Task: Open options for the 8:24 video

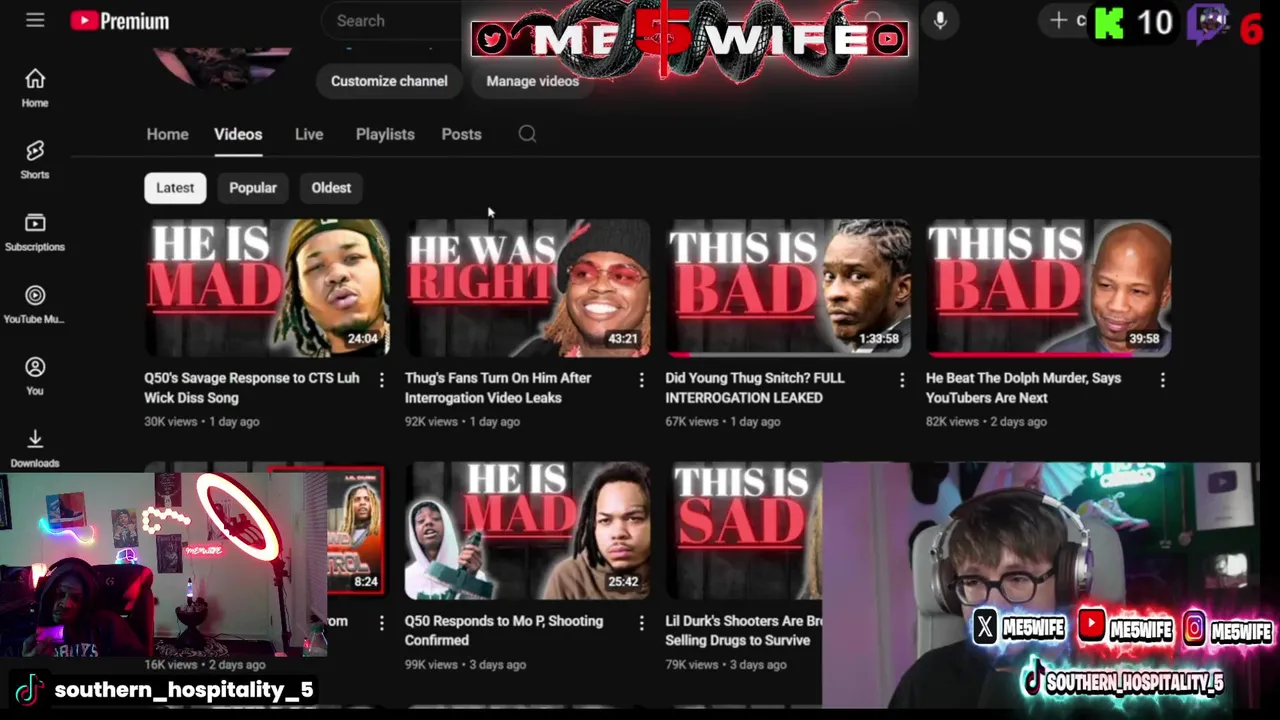Action: pos(381,623)
